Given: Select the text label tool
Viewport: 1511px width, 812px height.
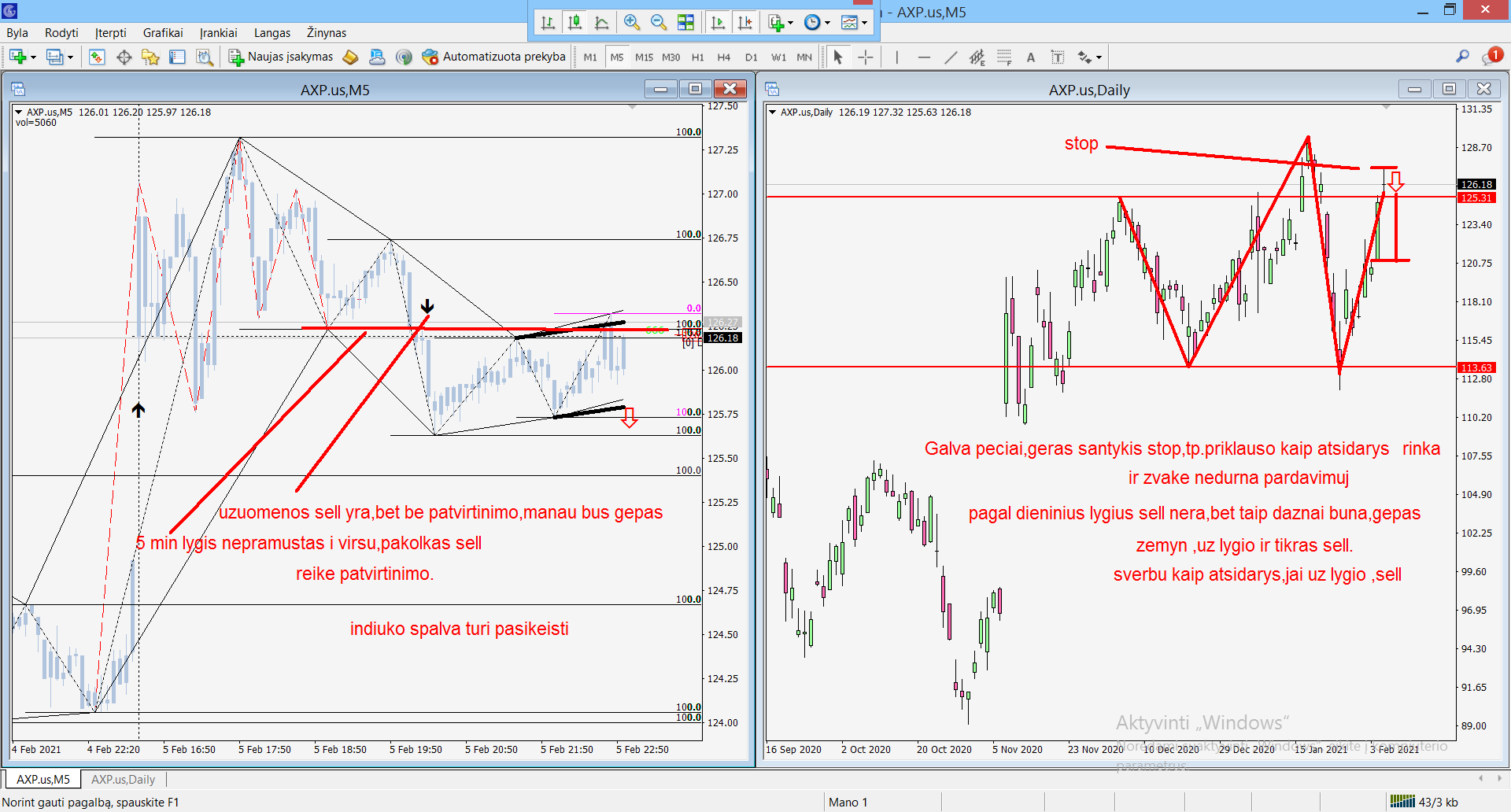Looking at the screenshot, I should [x=1058, y=57].
